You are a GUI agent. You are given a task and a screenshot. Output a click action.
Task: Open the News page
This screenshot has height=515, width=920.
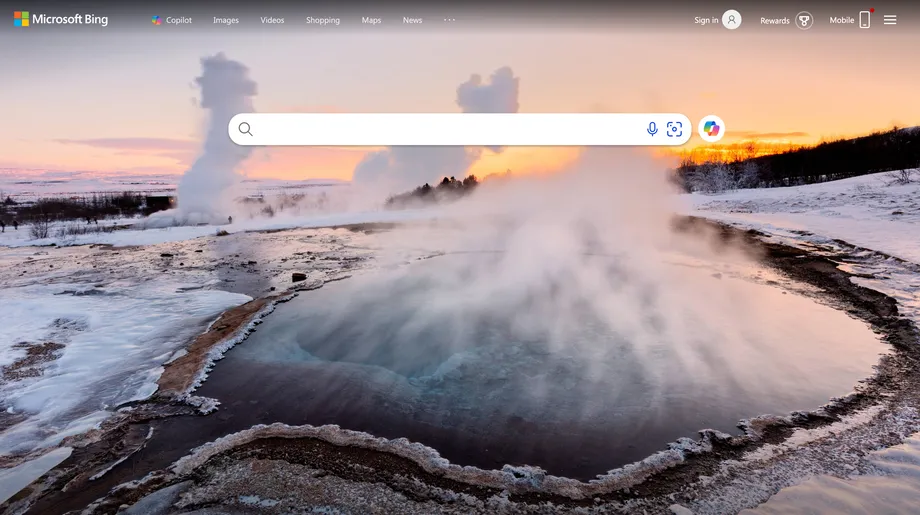click(x=412, y=20)
